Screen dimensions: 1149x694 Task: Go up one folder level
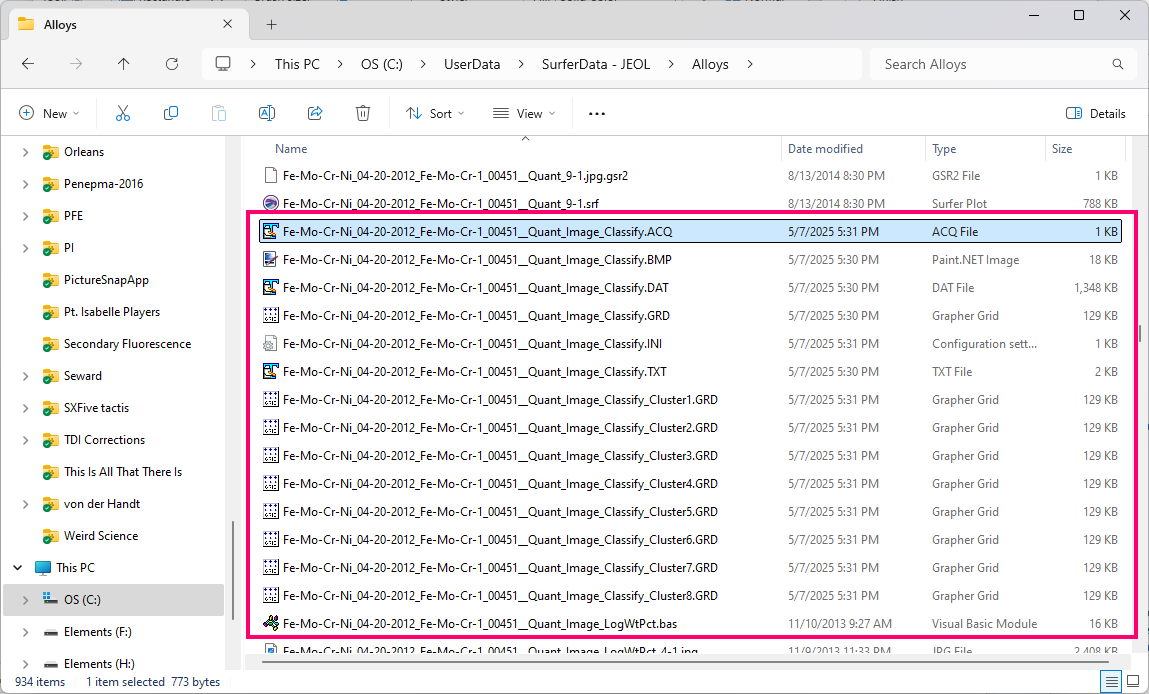pyautogui.click(x=124, y=64)
